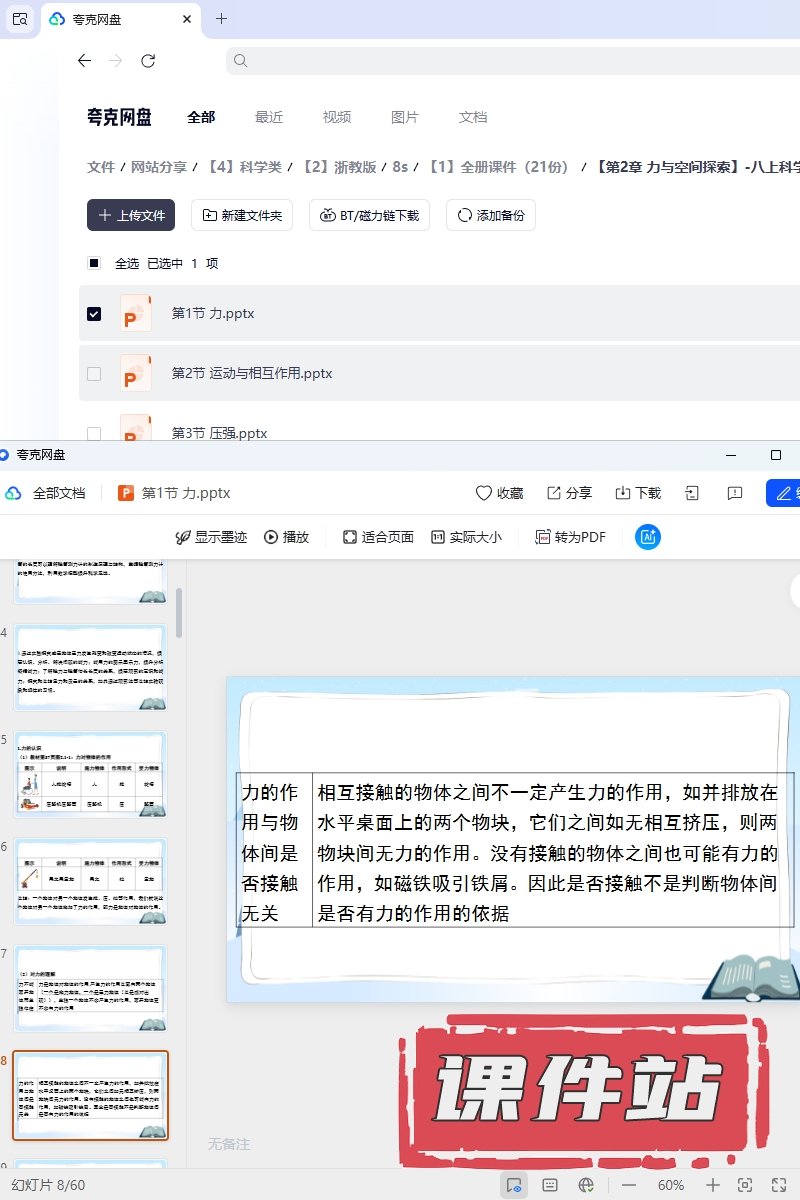Toggle 显示墨迹 ink display

(211, 537)
